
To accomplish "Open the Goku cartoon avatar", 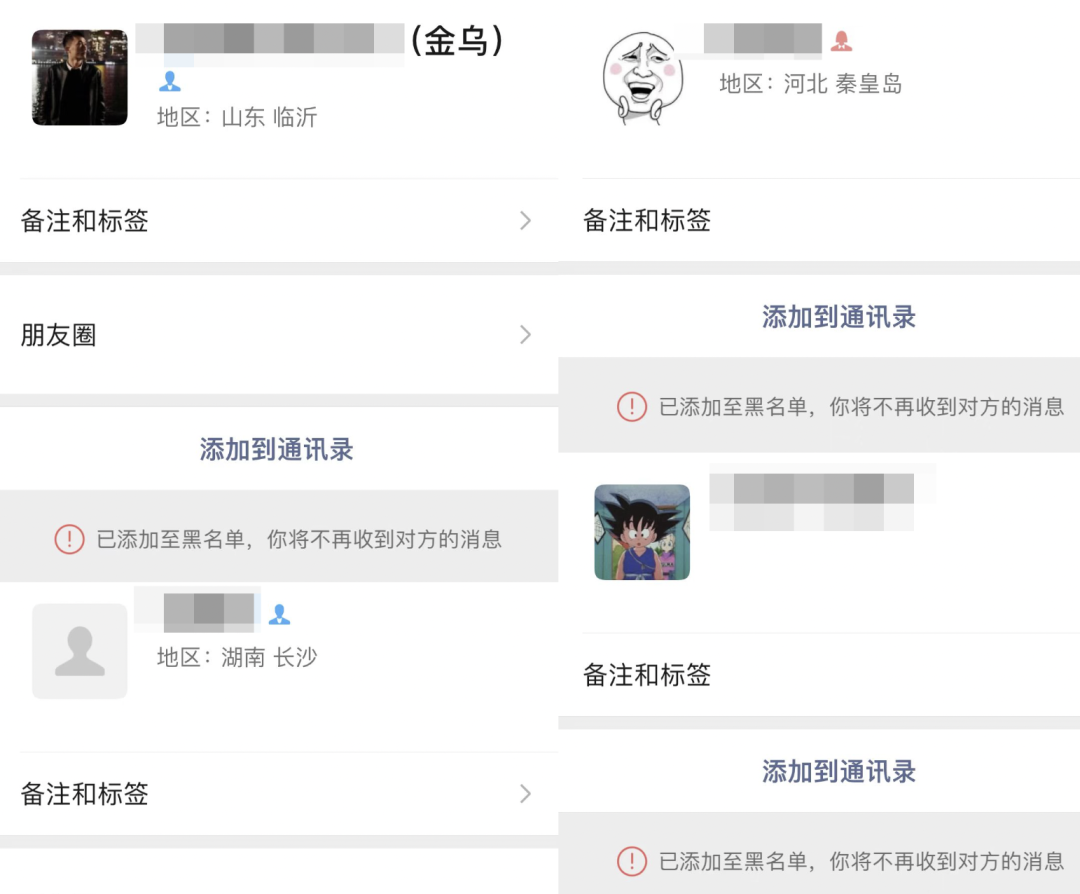I will 642,532.
